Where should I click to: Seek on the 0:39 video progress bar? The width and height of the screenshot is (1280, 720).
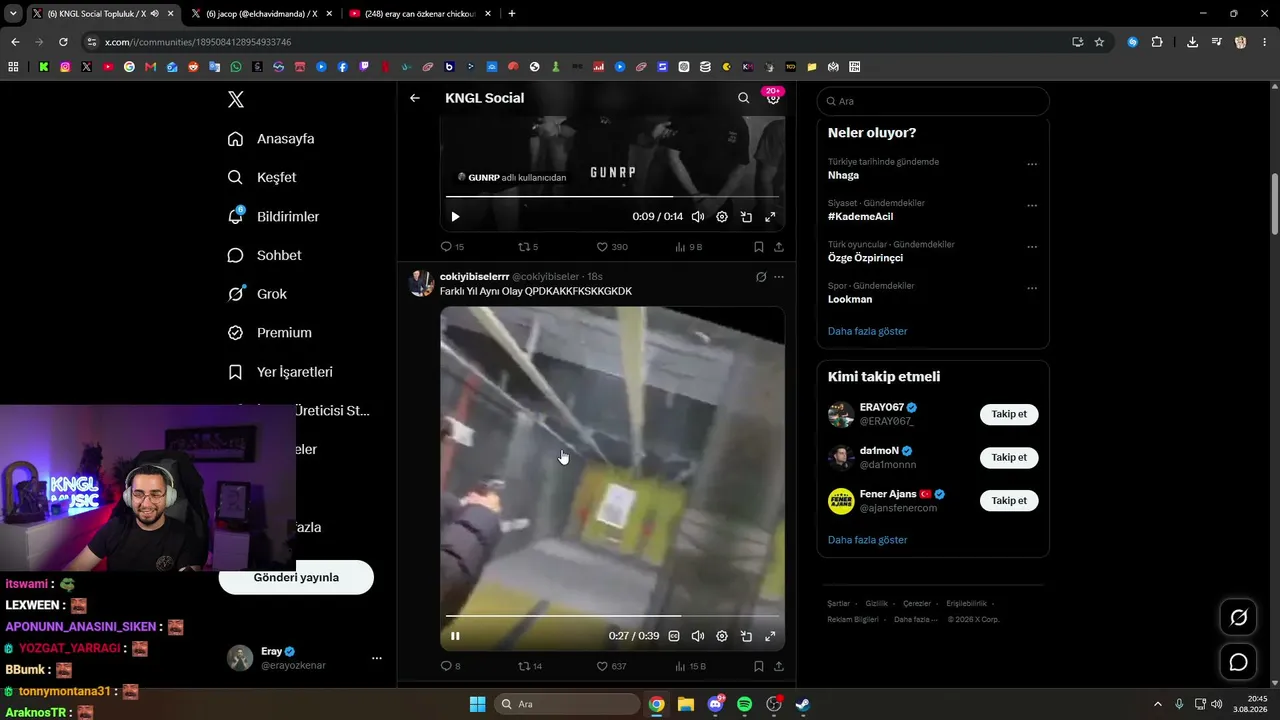point(612,616)
